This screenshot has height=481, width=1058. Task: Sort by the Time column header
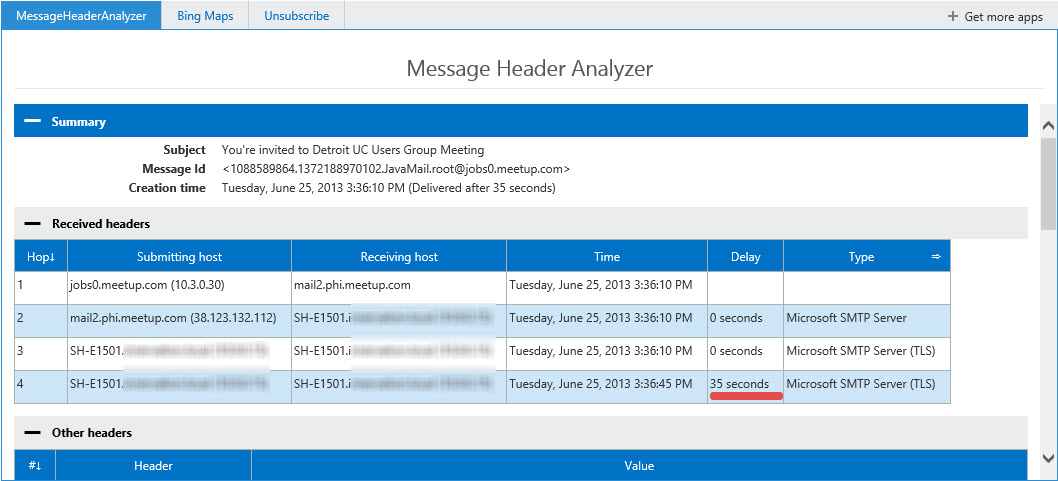tap(607, 256)
